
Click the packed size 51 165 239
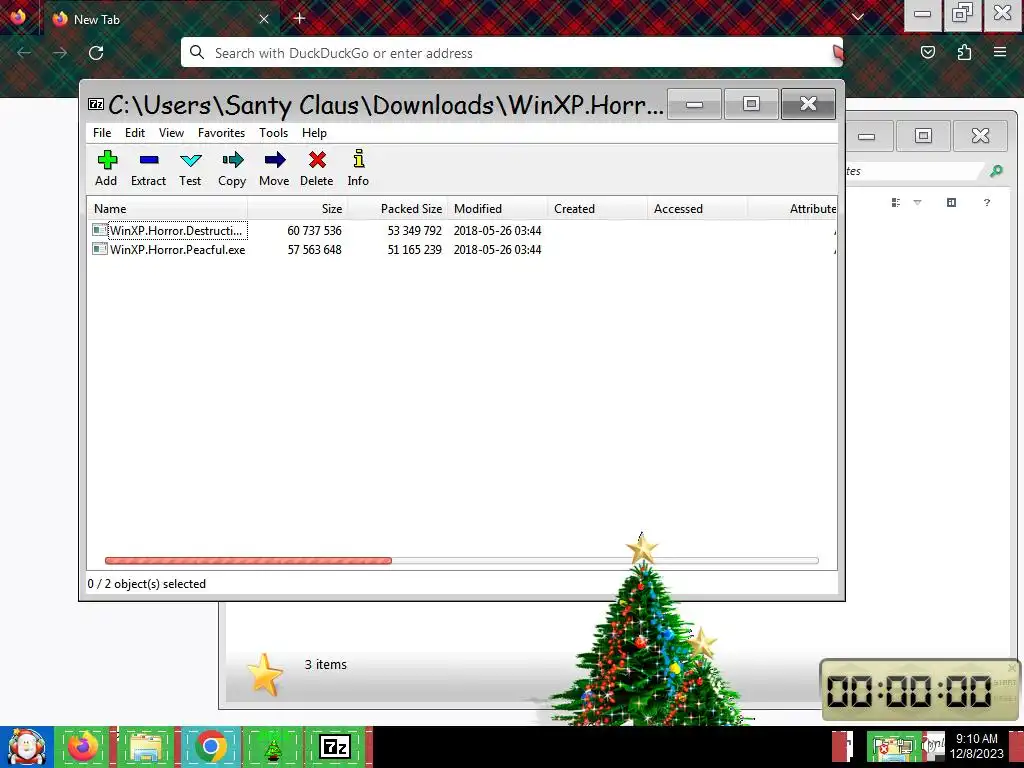click(414, 249)
